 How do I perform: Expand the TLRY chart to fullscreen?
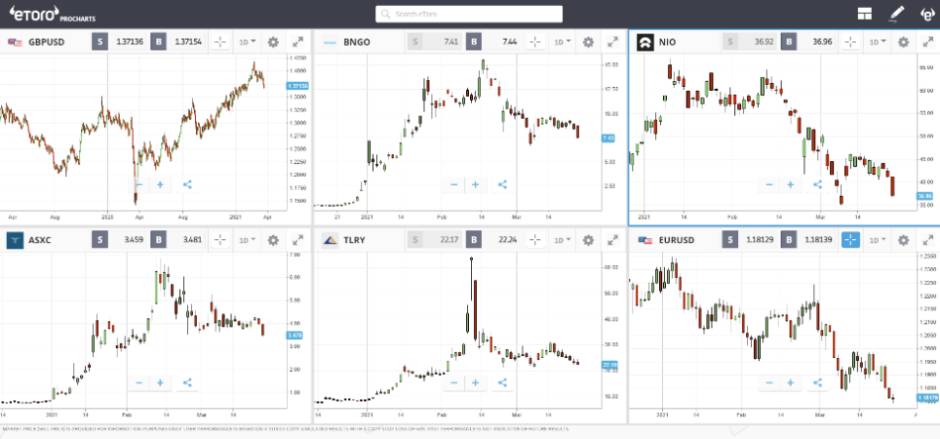point(613,240)
